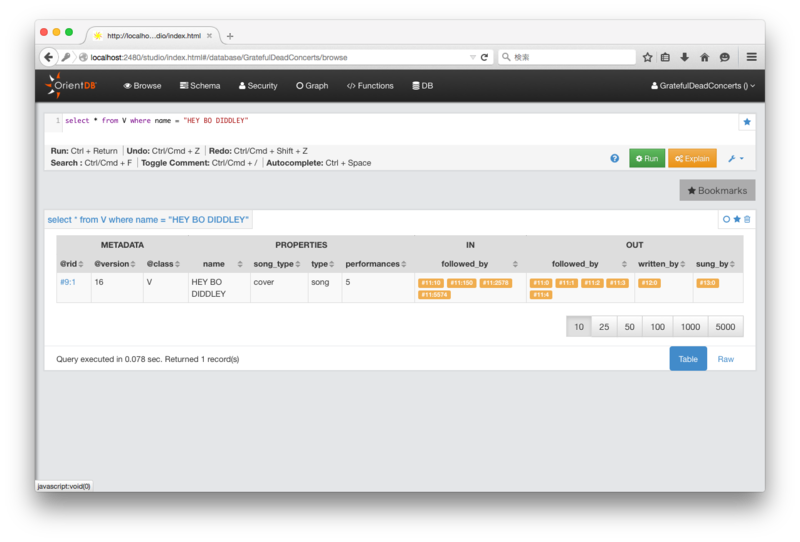Reload the page in the browser
Image resolution: width=800 pixels, height=542 pixels.
484,57
